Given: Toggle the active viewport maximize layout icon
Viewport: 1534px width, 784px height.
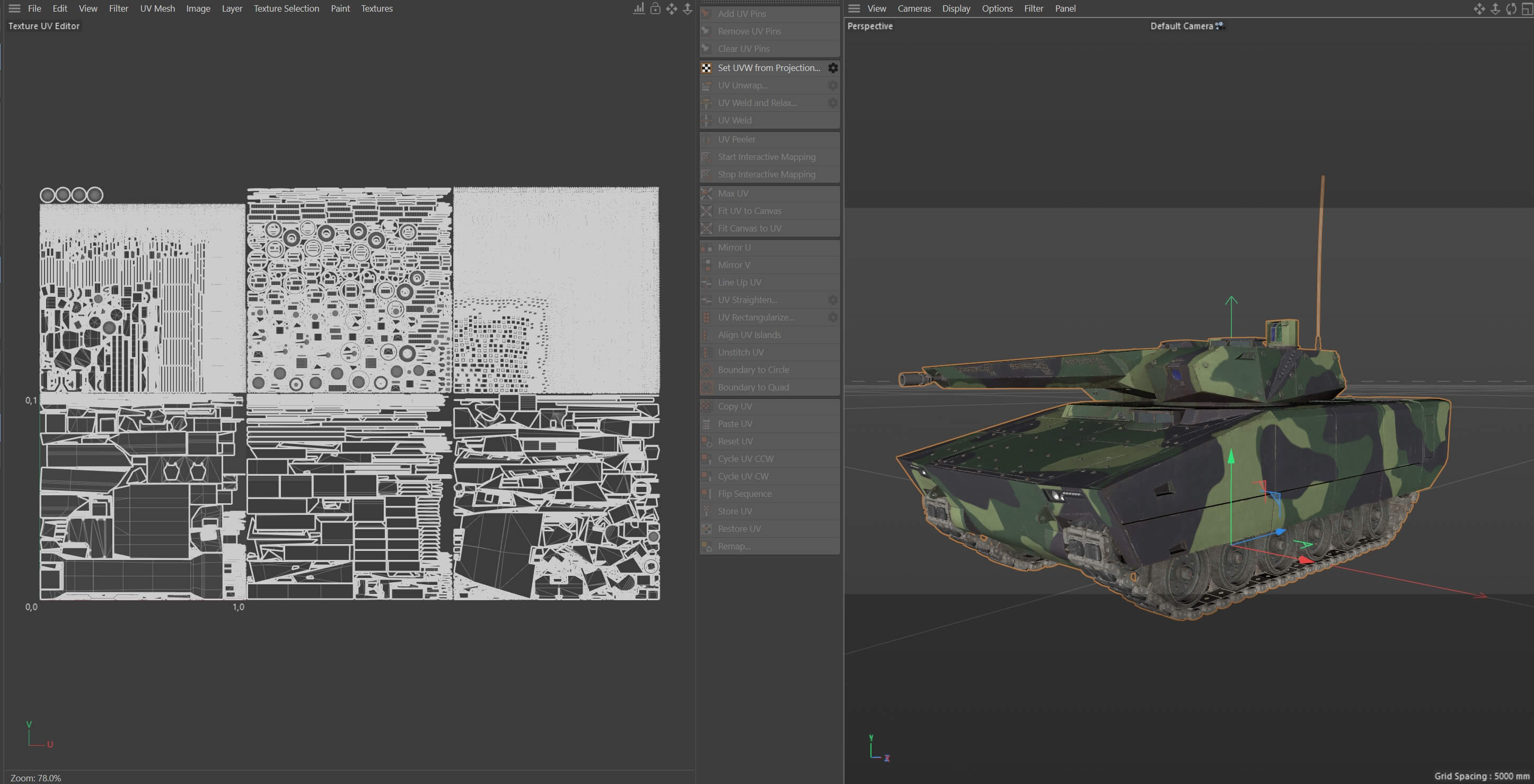Looking at the screenshot, I should click(1527, 8).
